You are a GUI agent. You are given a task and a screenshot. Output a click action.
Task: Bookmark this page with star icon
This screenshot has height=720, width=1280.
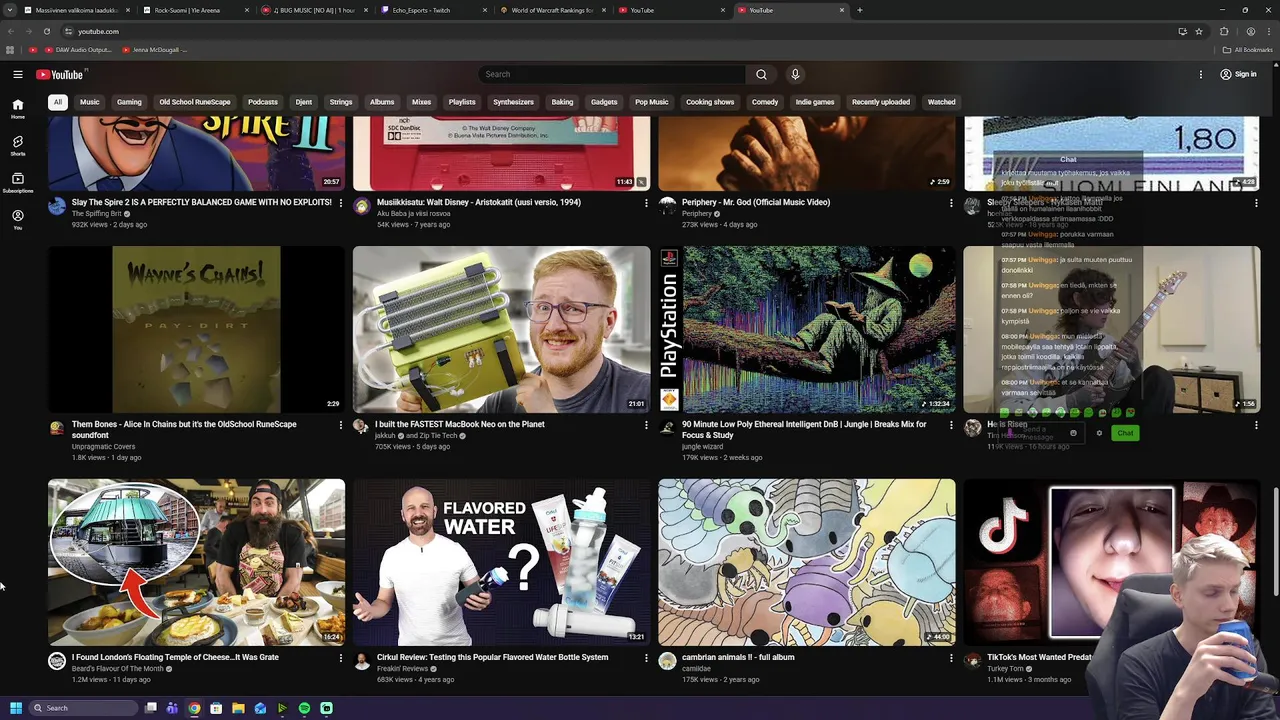click(1199, 31)
